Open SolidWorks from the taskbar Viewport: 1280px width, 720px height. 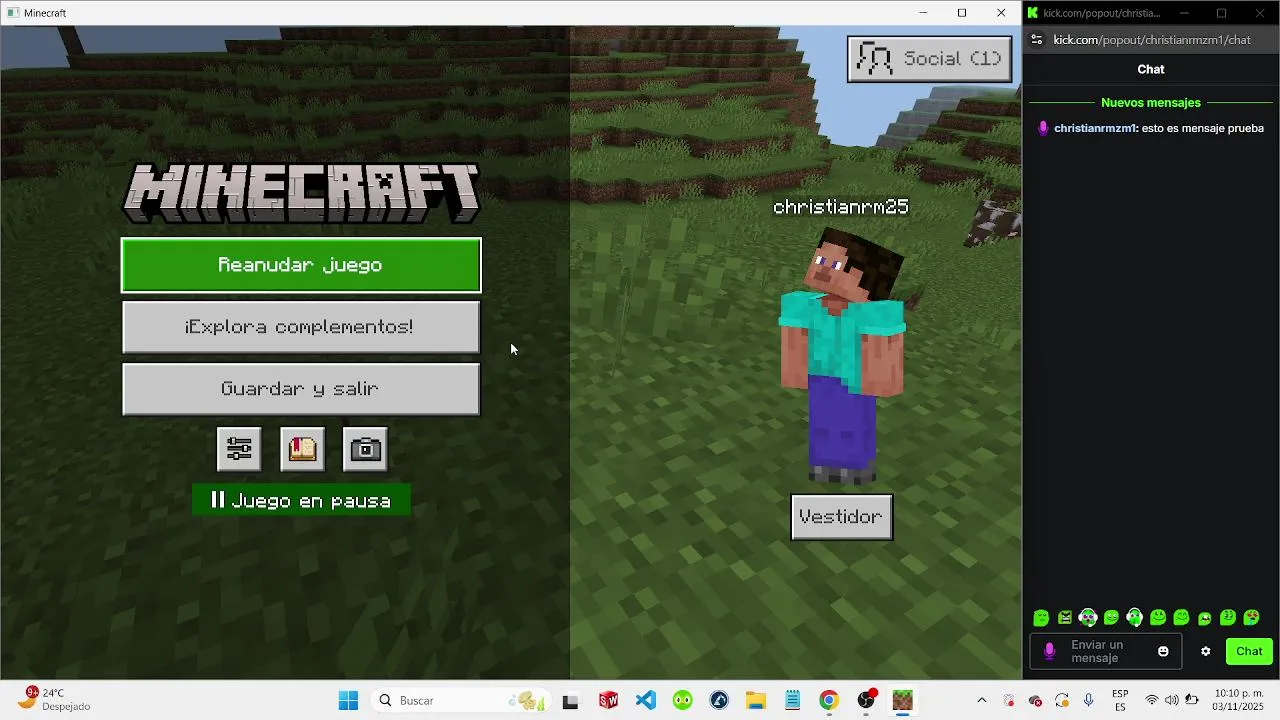point(608,701)
